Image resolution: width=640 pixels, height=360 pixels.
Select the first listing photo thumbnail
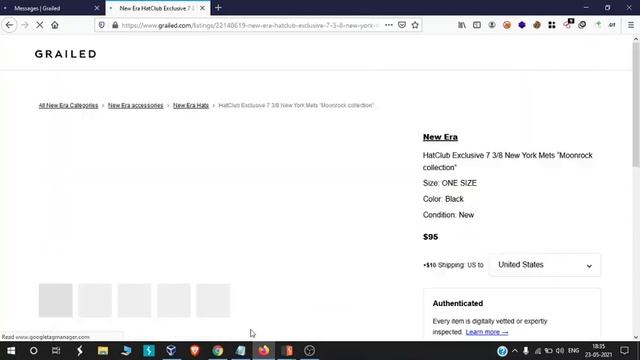[x=56, y=300]
